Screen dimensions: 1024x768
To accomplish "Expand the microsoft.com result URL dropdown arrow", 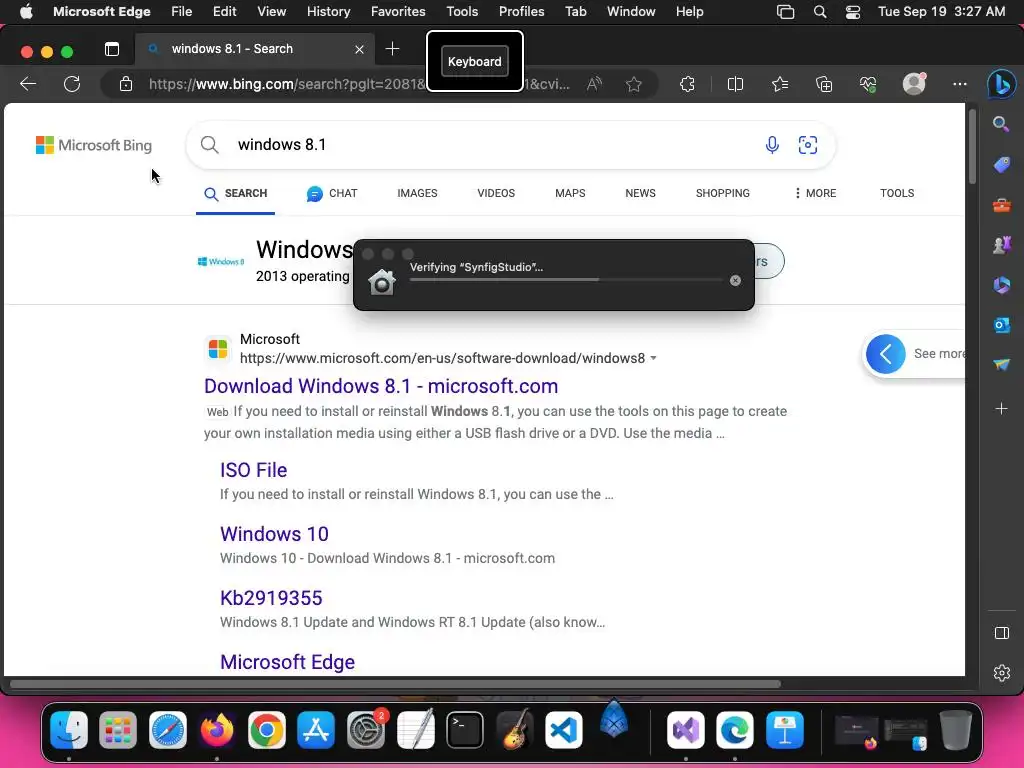I will click(x=653, y=358).
